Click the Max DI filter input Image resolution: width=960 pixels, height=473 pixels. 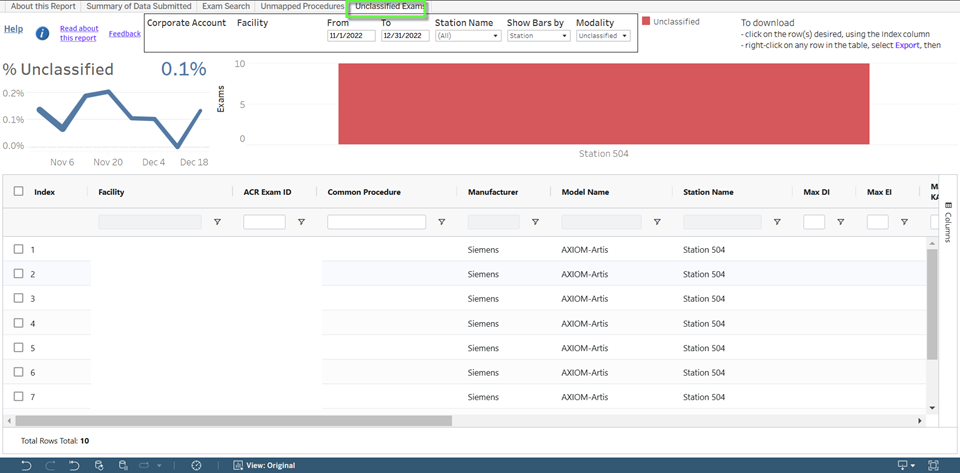click(x=814, y=222)
